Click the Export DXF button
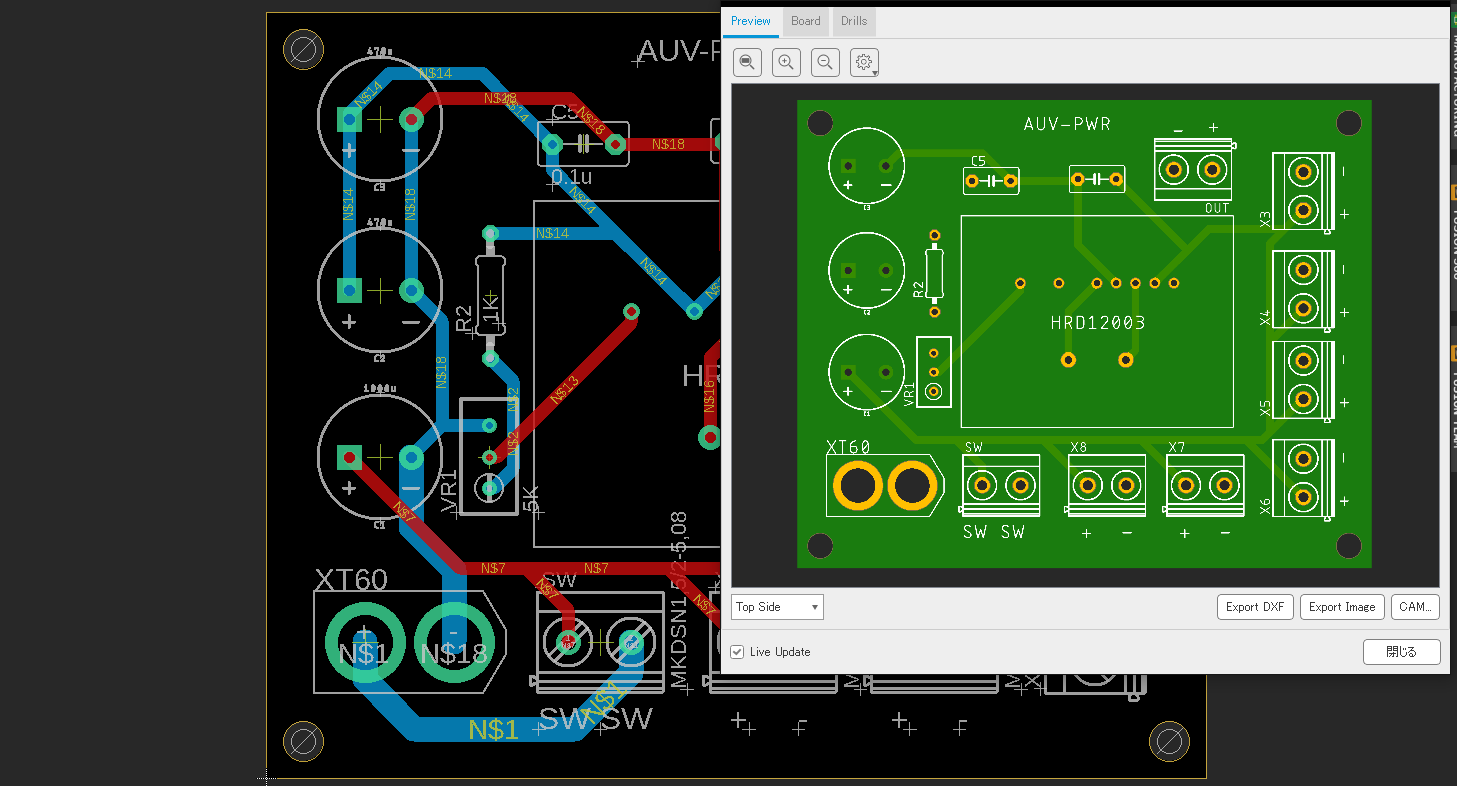Screen dimensions: 1457x786 [1255, 607]
